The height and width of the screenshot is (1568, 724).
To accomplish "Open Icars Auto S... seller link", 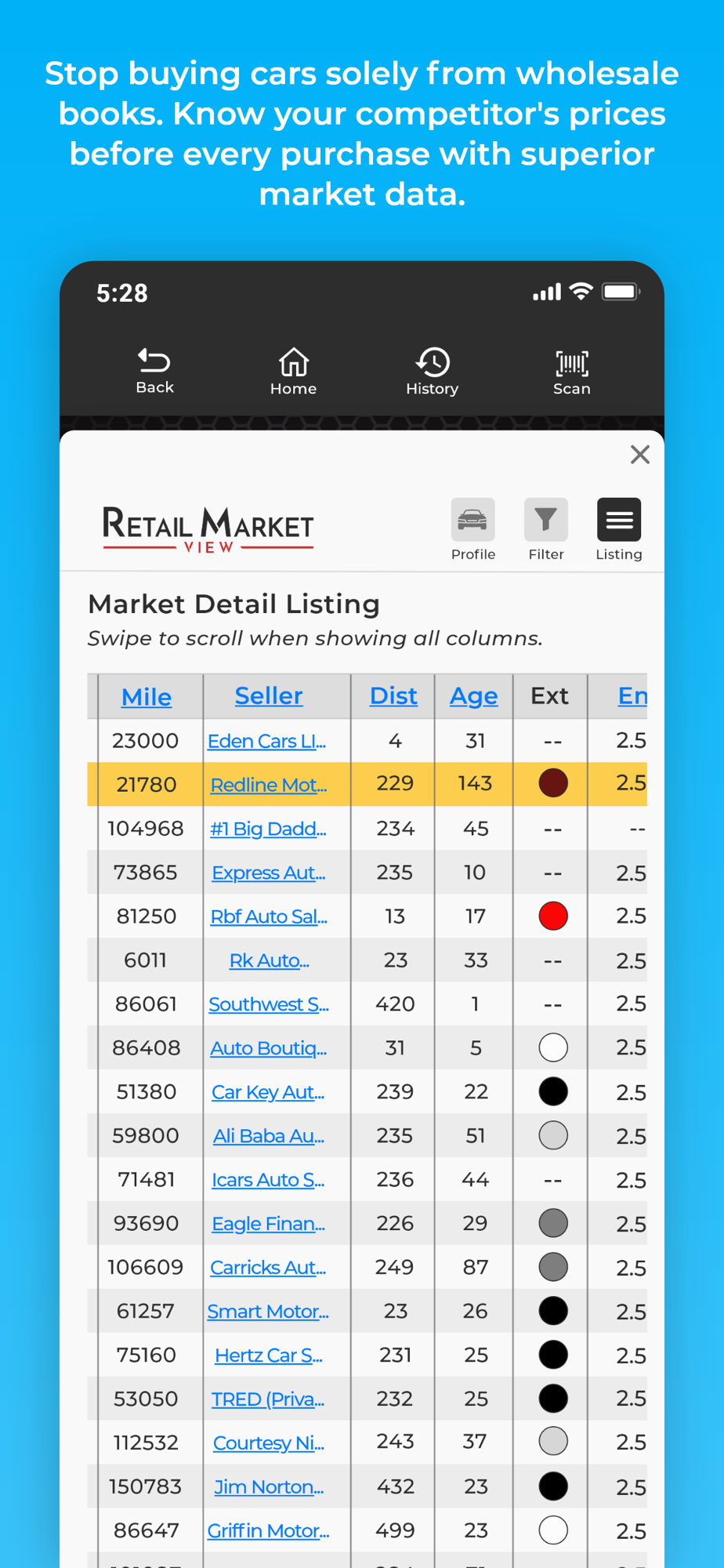I will (268, 1180).
